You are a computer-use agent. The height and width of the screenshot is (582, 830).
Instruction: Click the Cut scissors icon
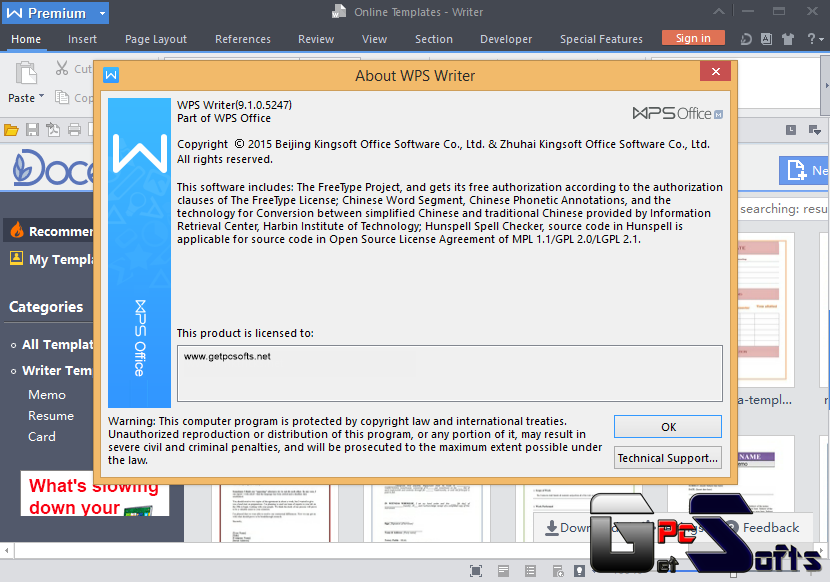62,68
